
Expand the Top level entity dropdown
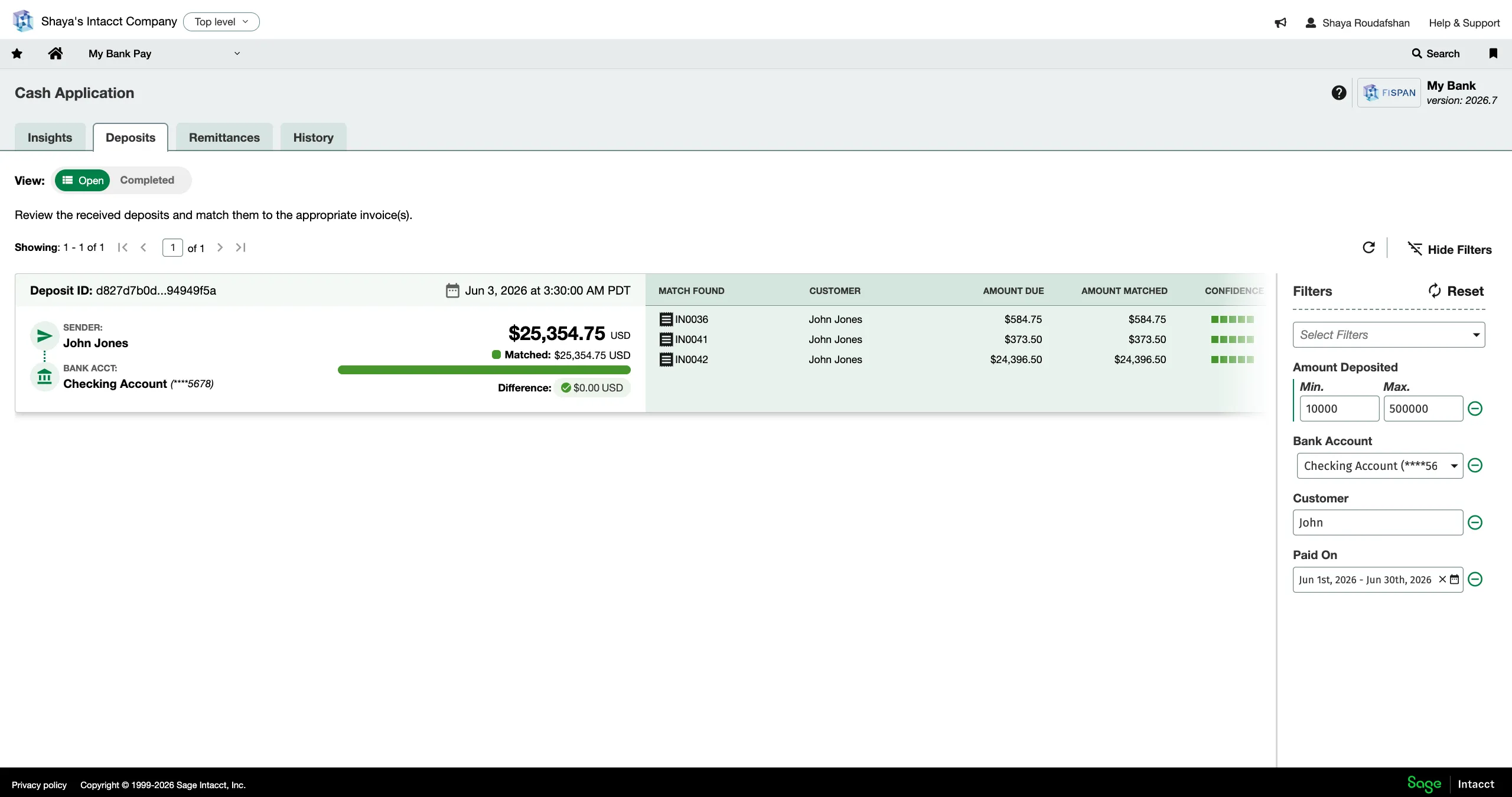[x=221, y=22]
